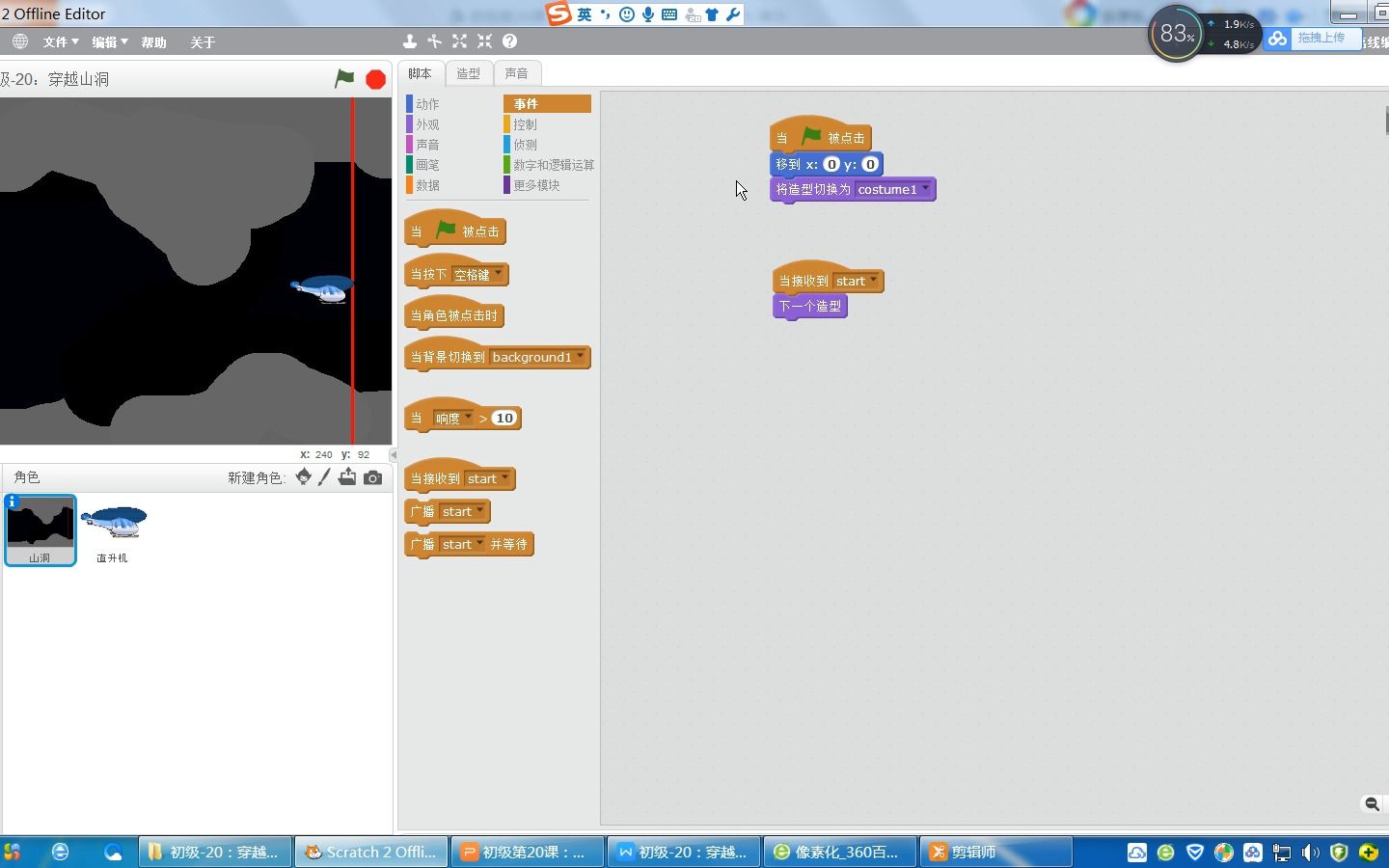The width and height of the screenshot is (1389, 868).
Task: Select the 侦测 block category
Action: coord(526,144)
